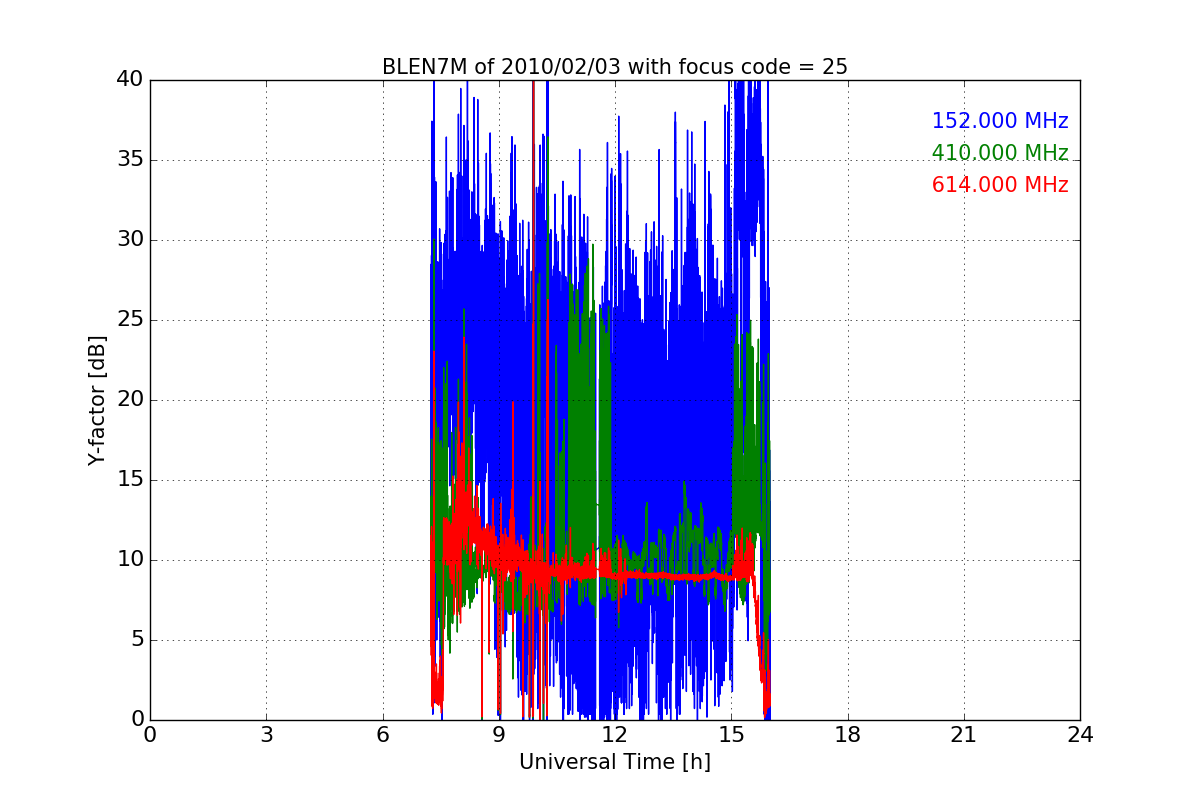Click x-axis tick label '24'
Image resolution: width=1200 pixels, height=800 pixels.
click(1080, 735)
